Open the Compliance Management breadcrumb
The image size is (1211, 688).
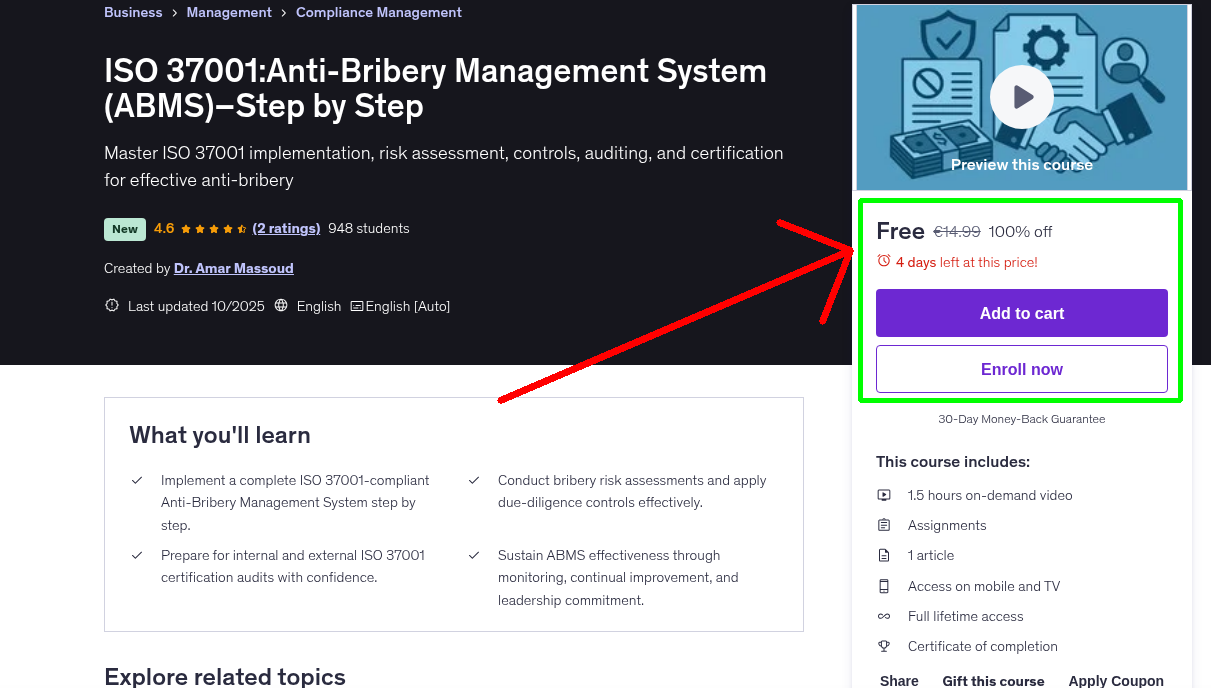(378, 12)
